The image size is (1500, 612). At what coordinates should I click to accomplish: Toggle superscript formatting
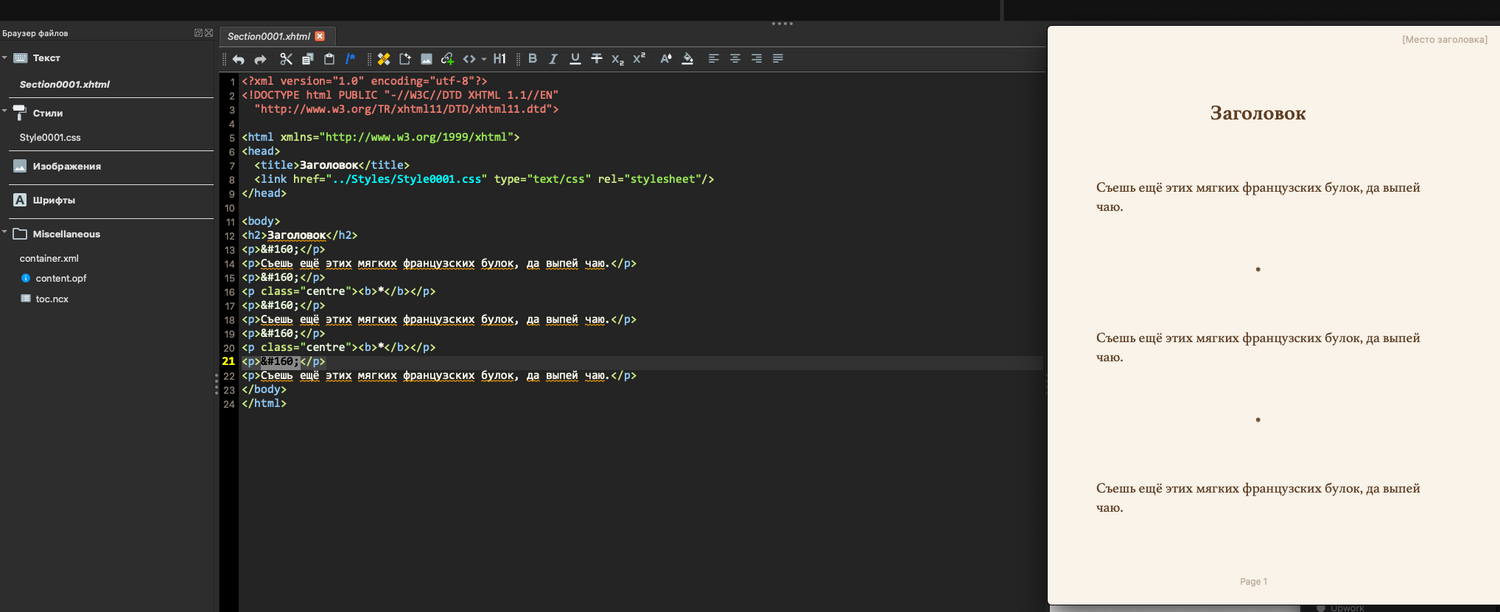tap(639, 58)
